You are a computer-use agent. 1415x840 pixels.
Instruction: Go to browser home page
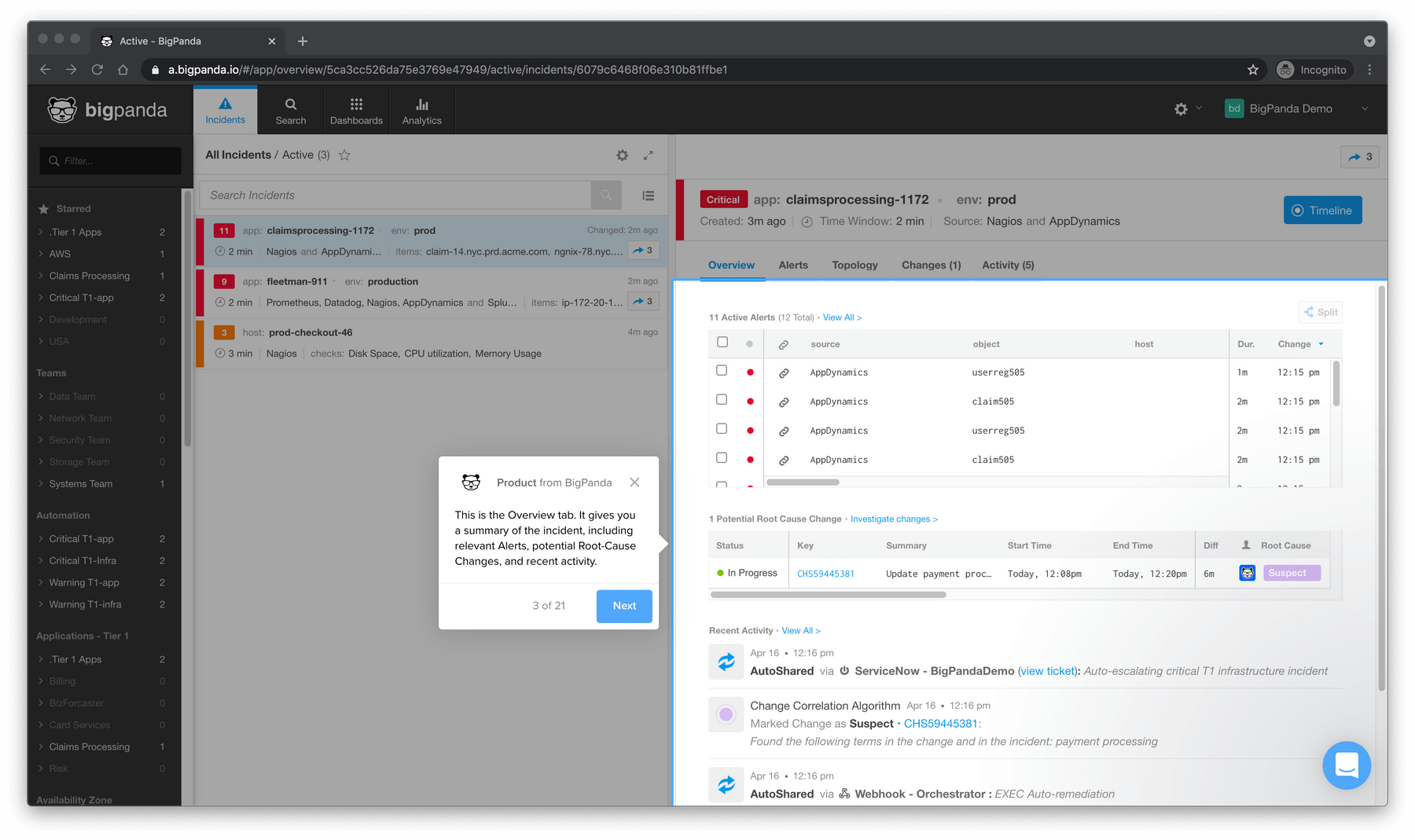[x=123, y=70]
